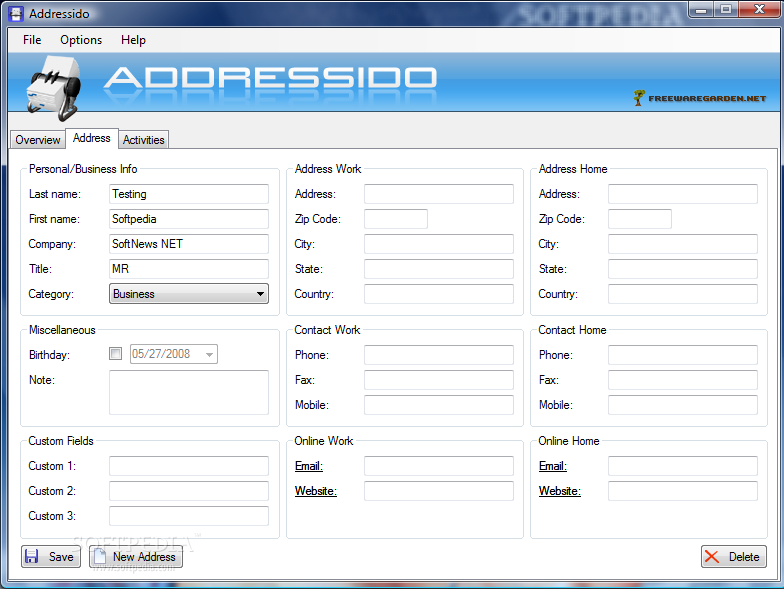Viewport: 784px width, 589px height.
Task: Click the Address Home address field
Action: point(682,194)
